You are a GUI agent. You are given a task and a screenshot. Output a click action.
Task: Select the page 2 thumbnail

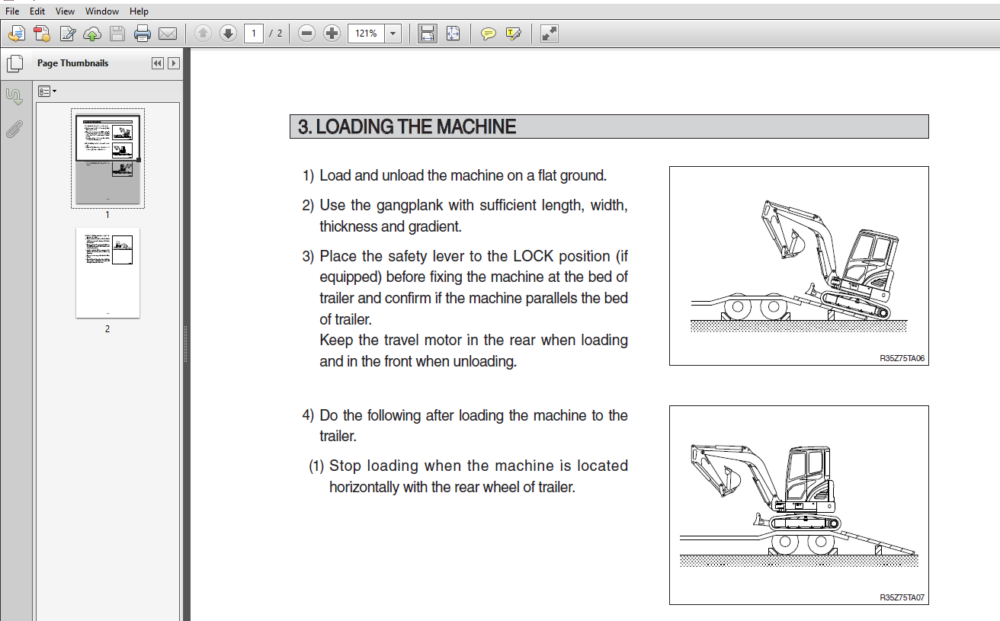[107, 273]
